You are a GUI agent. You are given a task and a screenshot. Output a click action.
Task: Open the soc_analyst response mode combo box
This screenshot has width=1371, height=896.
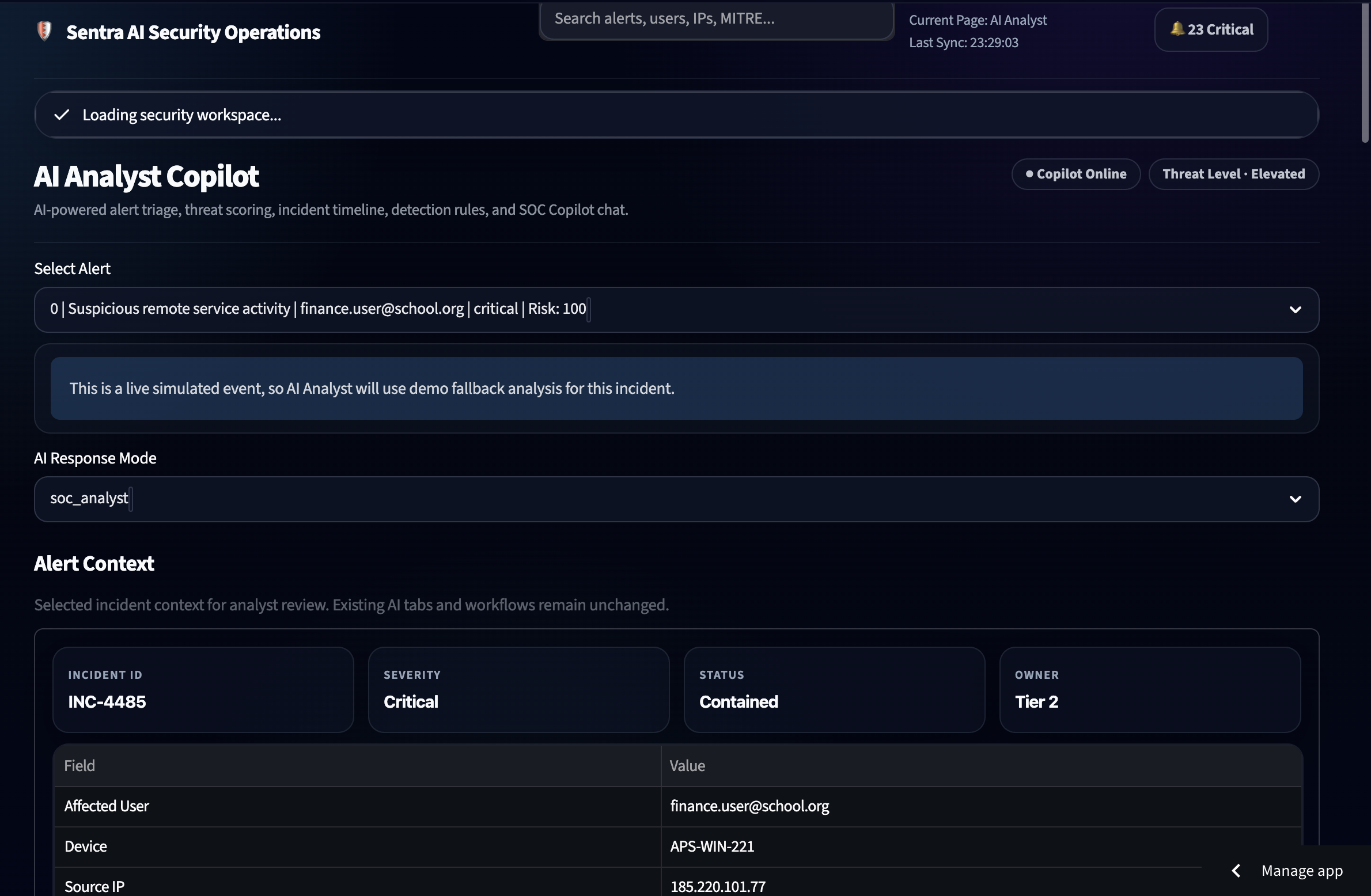[676, 499]
